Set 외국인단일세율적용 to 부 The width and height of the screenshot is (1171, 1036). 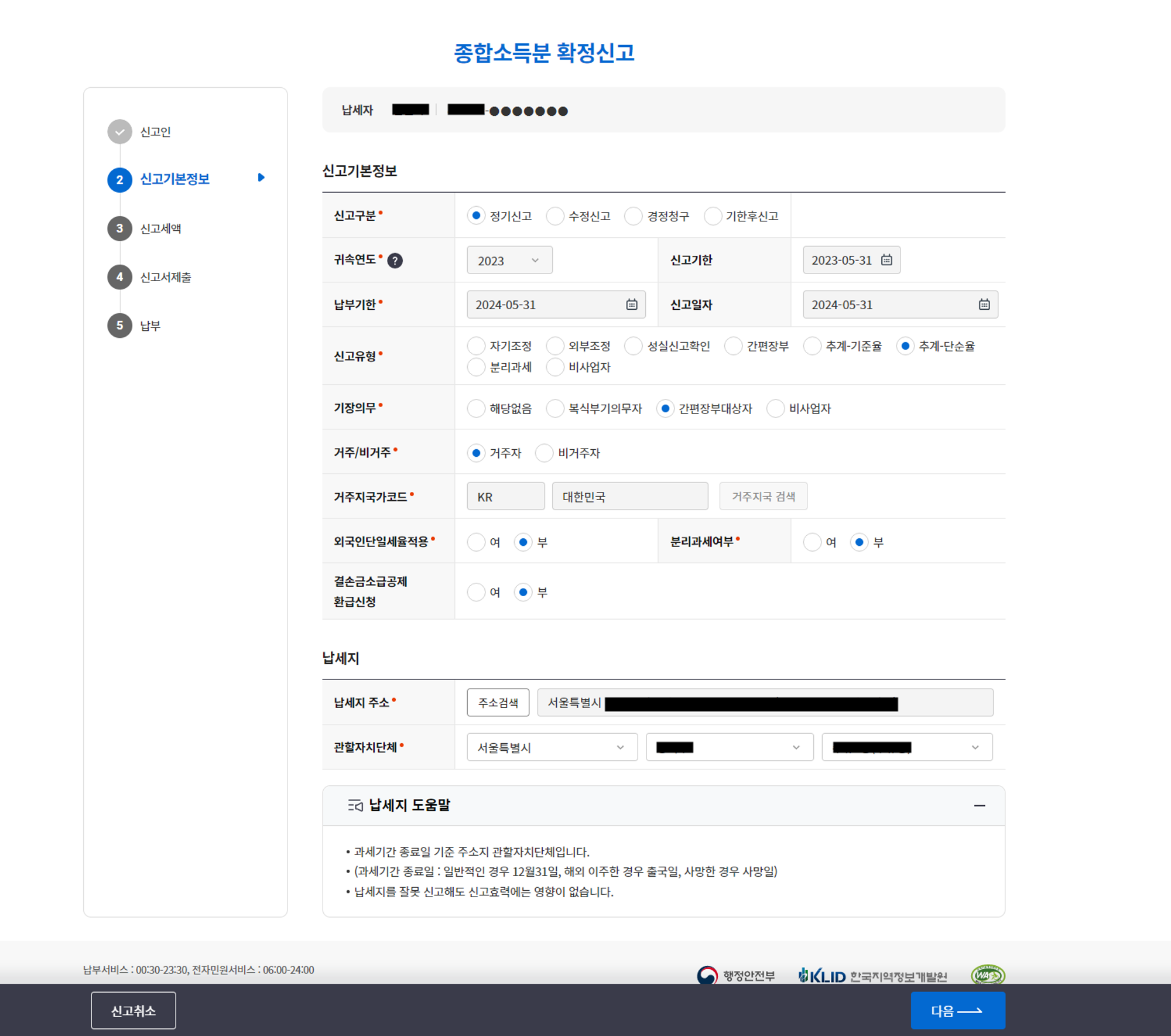(x=523, y=542)
